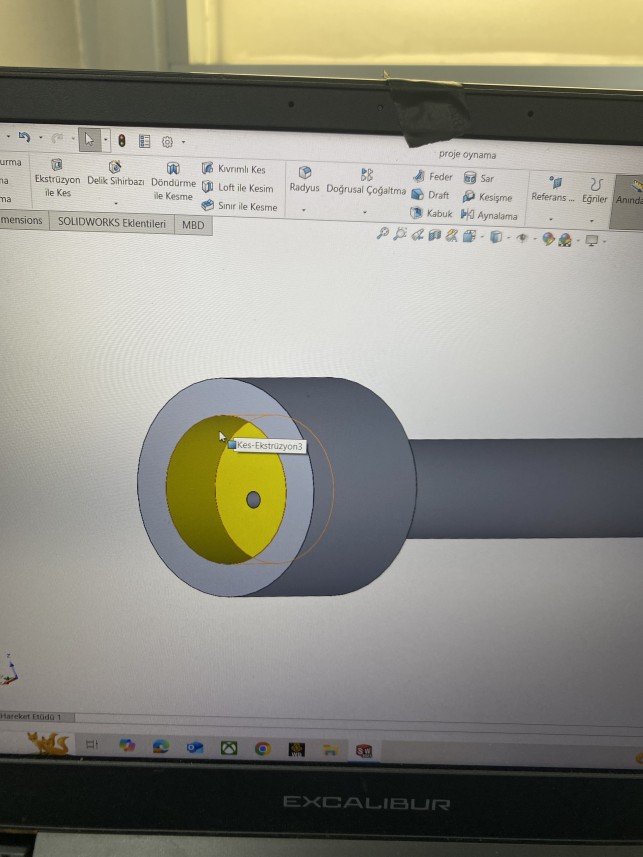This screenshot has width=643, height=857.
Task: Expand the Radyus dropdown arrow
Action: click(303, 210)
